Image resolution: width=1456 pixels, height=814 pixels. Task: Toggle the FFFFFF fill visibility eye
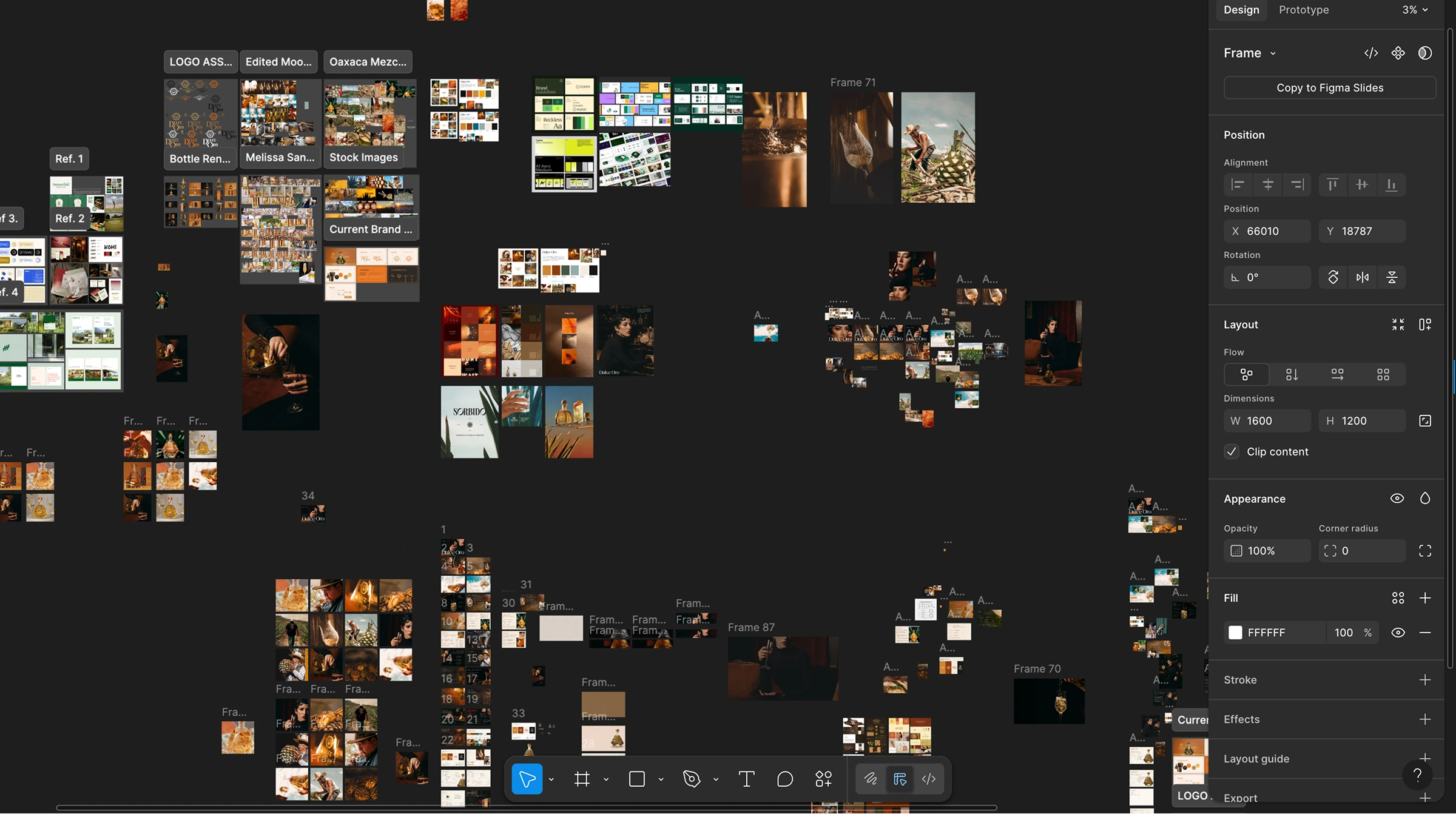1398,633
